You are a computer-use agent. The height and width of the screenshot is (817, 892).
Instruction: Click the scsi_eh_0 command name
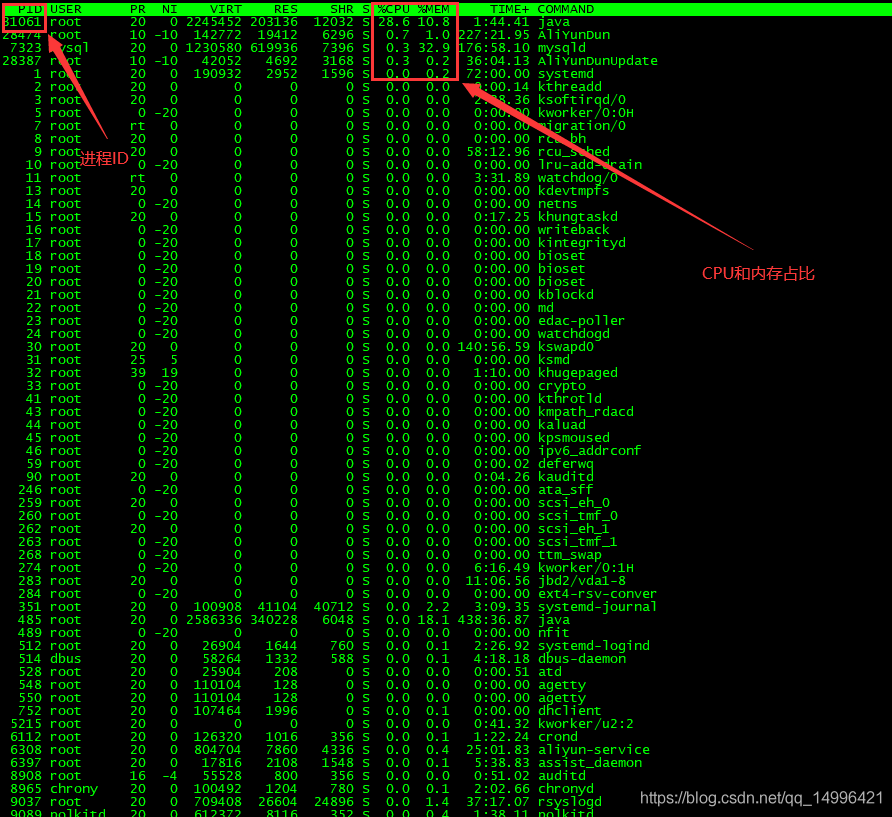574,503
